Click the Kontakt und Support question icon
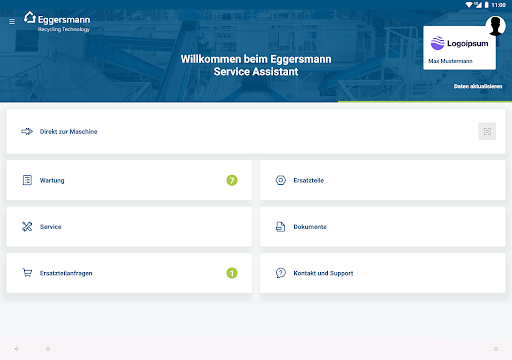The image size is (512, 360). point(281,273)
